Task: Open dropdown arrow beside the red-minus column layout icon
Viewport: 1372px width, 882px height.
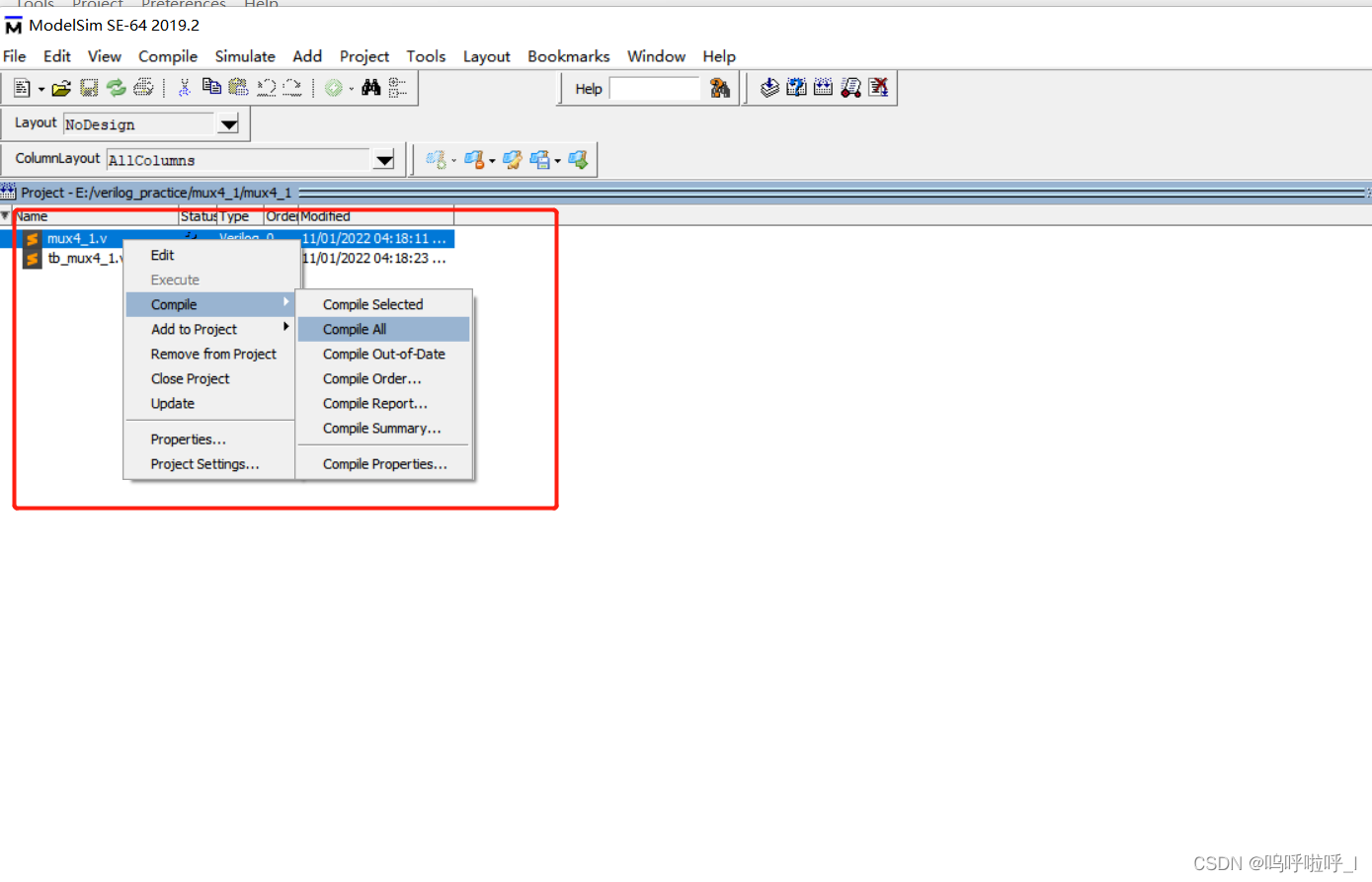Action: [x=492, y=160]
